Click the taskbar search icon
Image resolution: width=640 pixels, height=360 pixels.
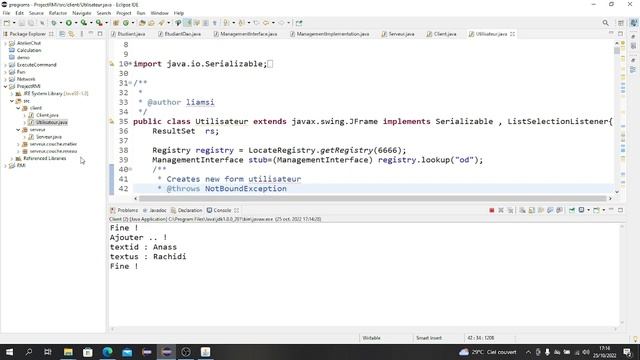click(29, 352)
